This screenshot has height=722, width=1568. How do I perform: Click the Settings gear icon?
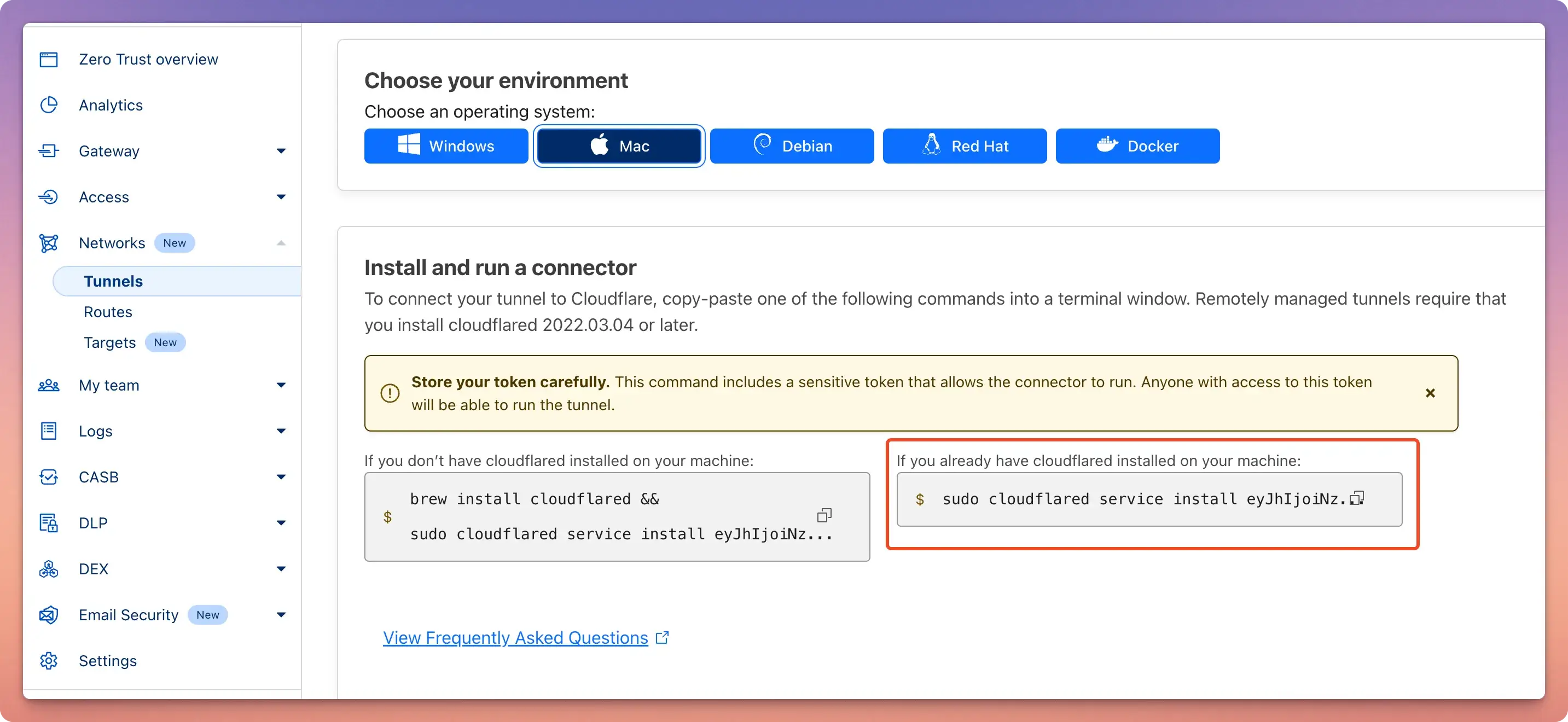tap(49, 661)
